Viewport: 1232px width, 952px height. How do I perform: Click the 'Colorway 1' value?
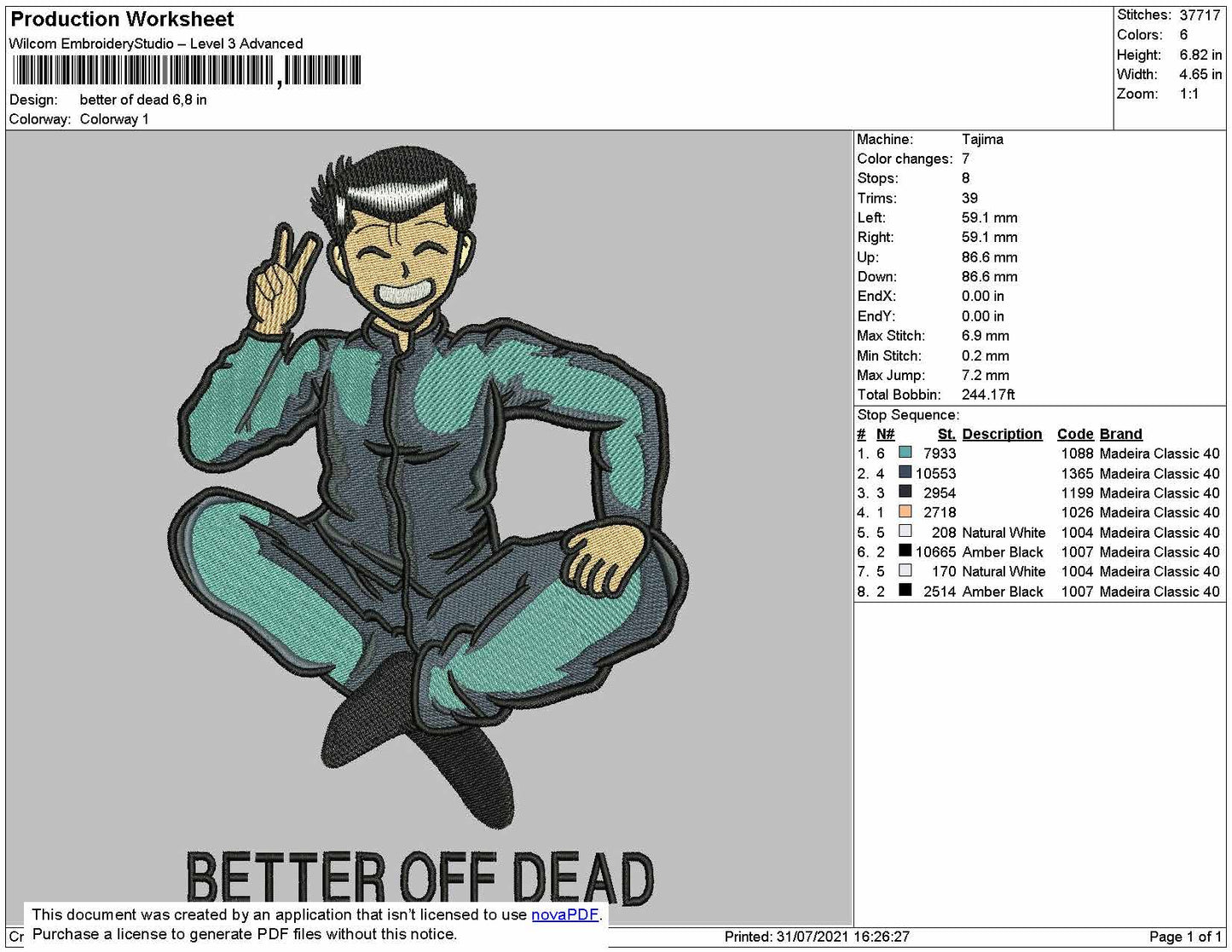pyautogui.click(x=114, y=119)
